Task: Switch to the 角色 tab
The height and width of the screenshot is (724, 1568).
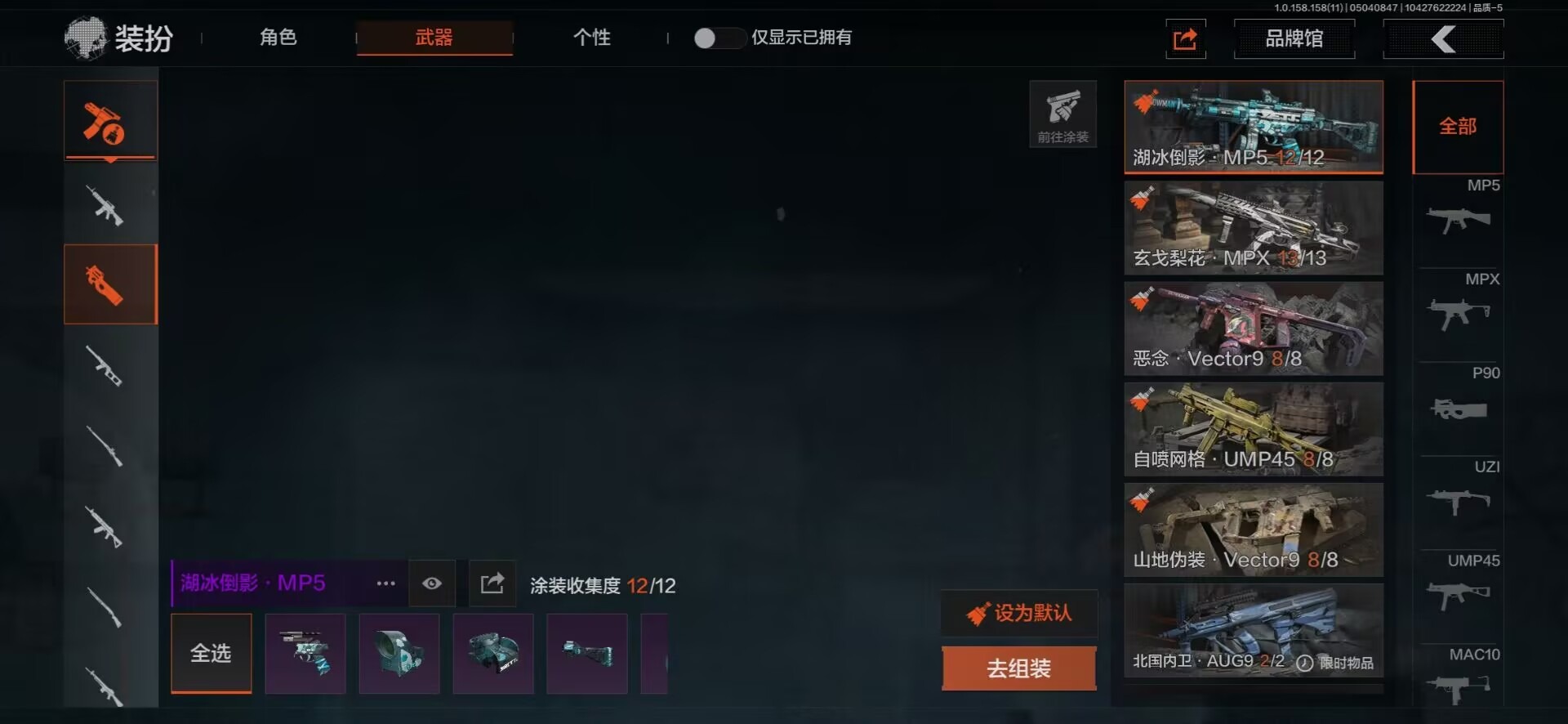Action: 278,38
